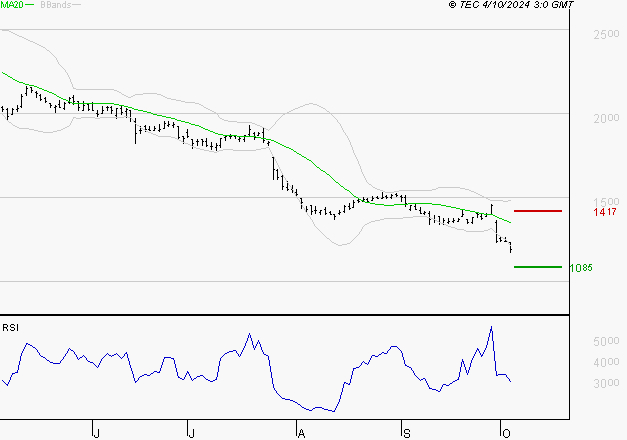Click the 2000 price axis label
This screenshot has height=440, width=627.
pyautogui.click(x=606, y=118)
